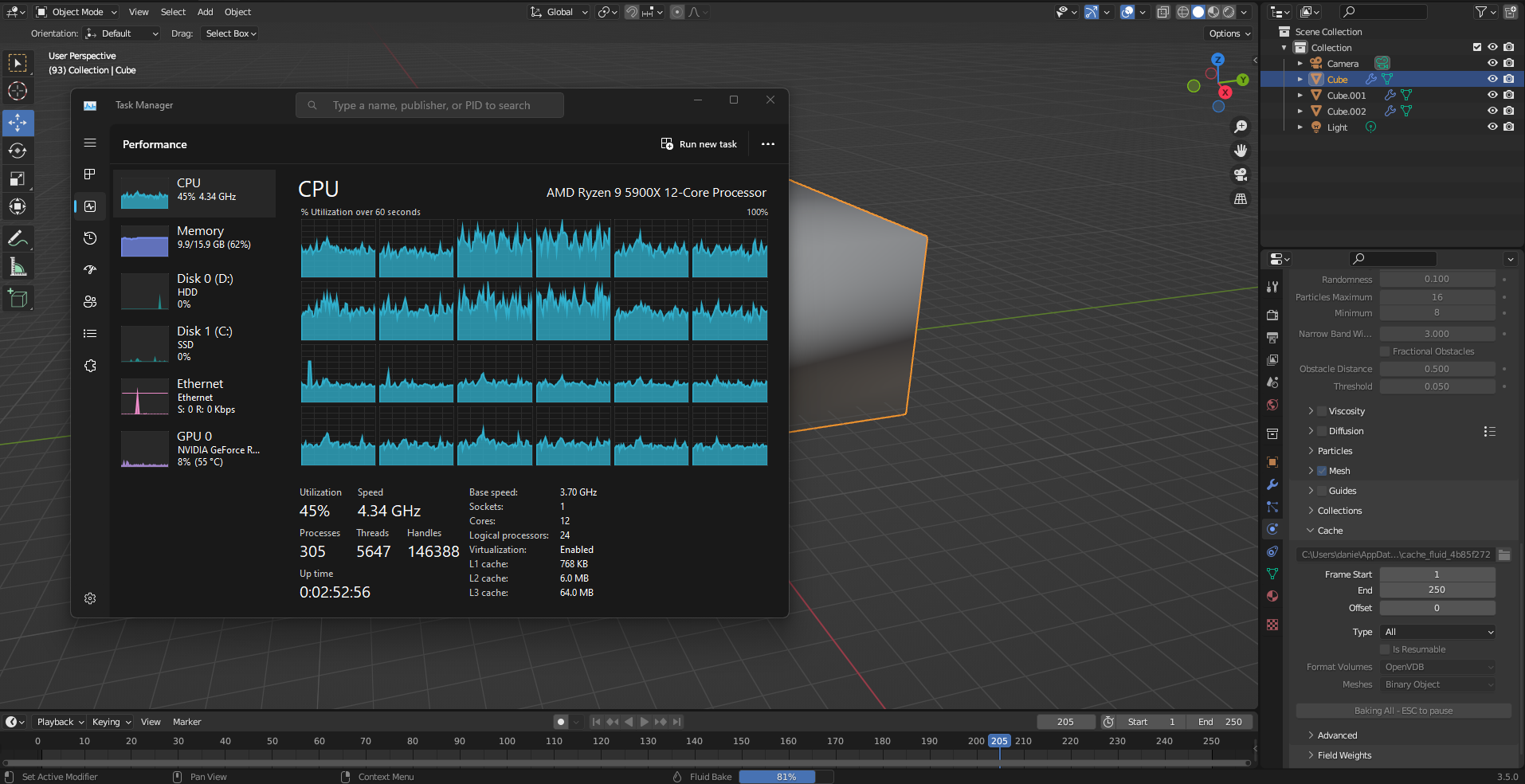
Task: Hide Cube.001 in the viewport
Action: [1492, 95]
